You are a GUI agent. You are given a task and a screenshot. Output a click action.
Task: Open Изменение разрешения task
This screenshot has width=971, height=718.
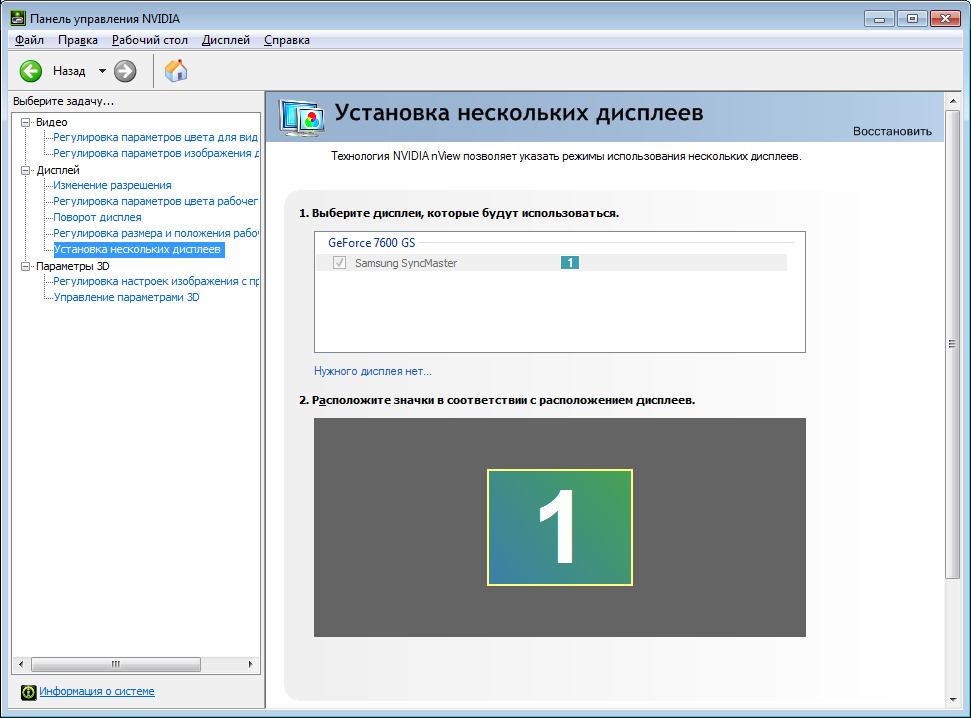[112, 185]
